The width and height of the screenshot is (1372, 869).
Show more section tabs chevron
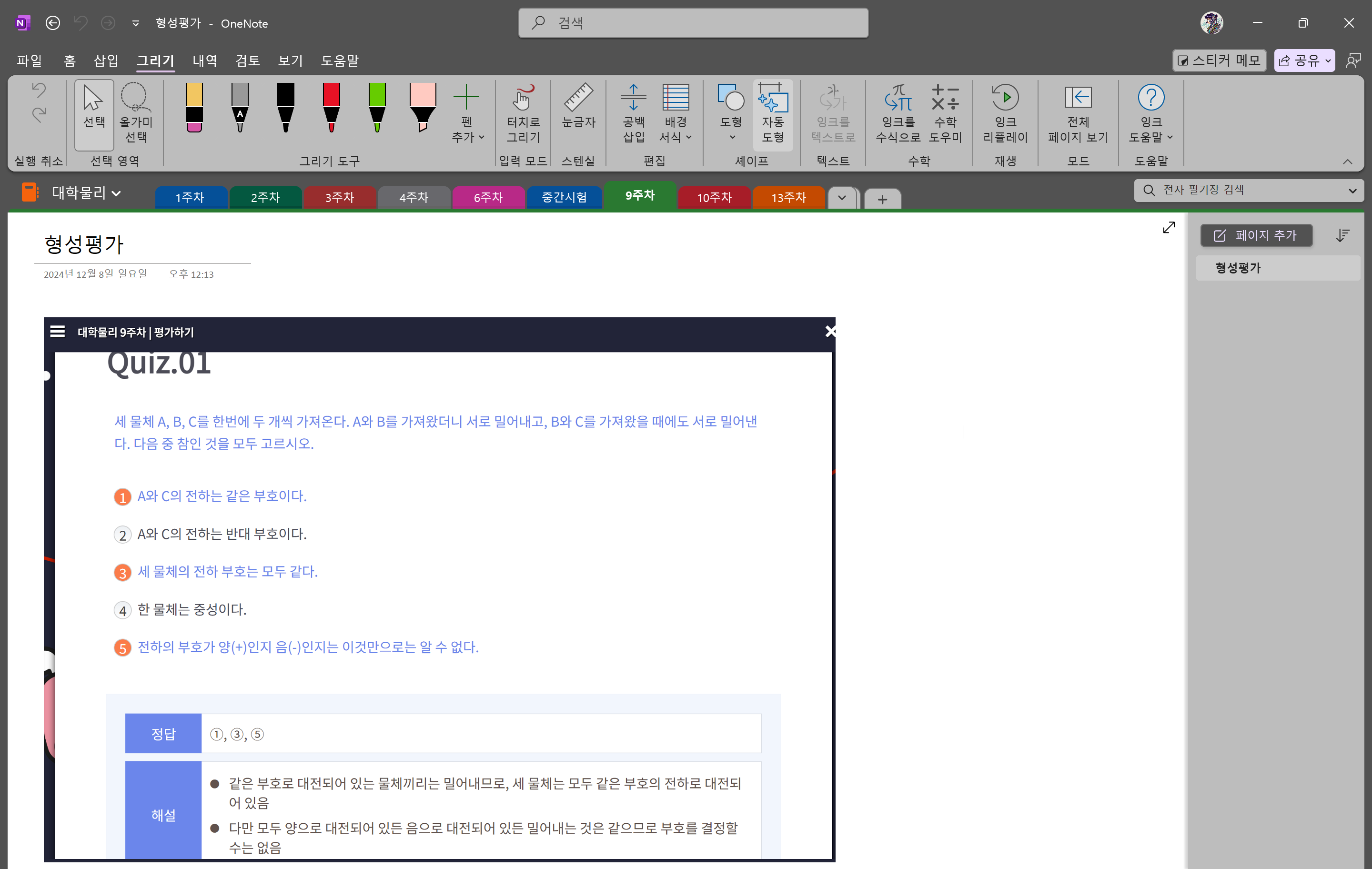click(x=842, y=198)
